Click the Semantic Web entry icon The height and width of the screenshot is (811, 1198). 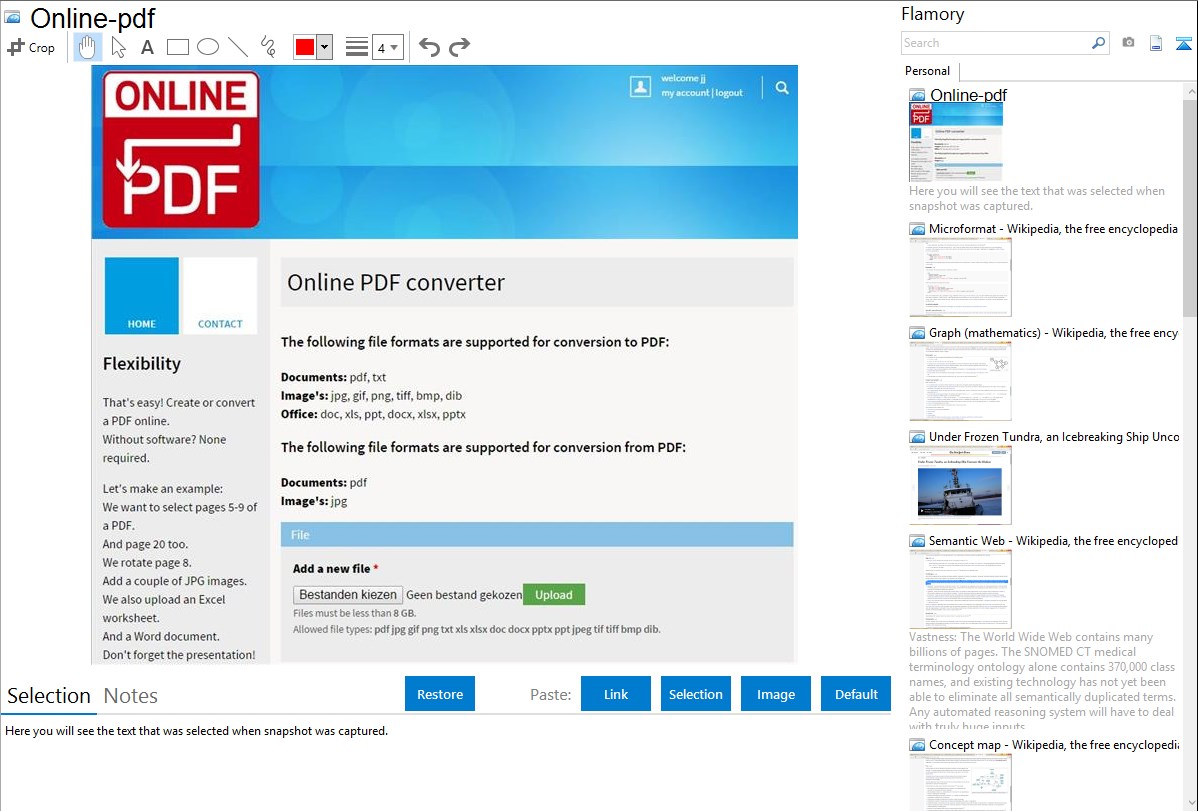(917, 541)
